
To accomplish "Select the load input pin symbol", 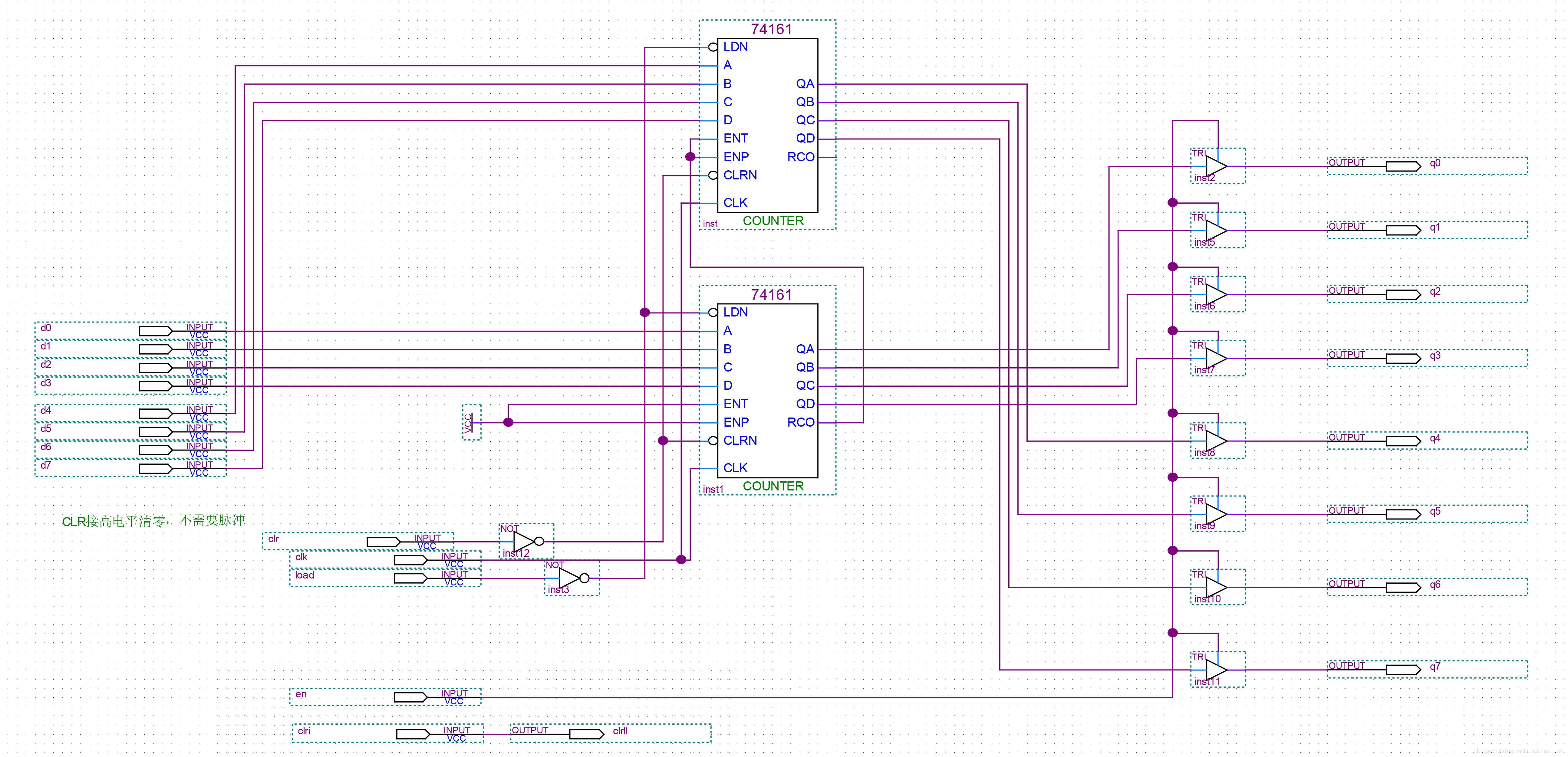I will pyautogui.click(x=385, y=578).
